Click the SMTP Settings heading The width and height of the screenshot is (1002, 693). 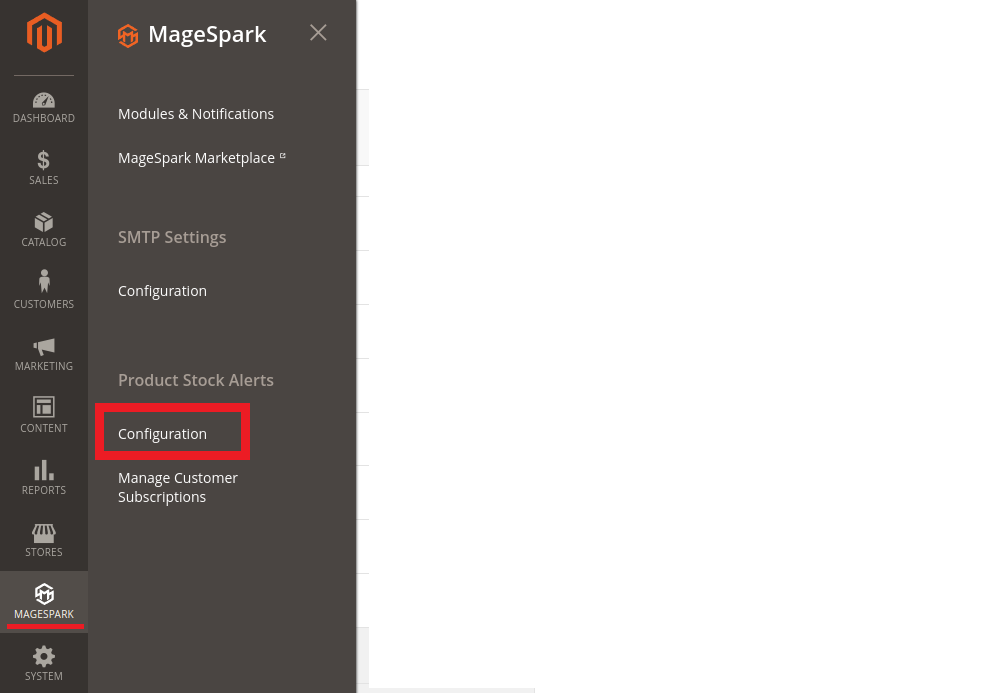pyautogui.click(x=172, y=237)
